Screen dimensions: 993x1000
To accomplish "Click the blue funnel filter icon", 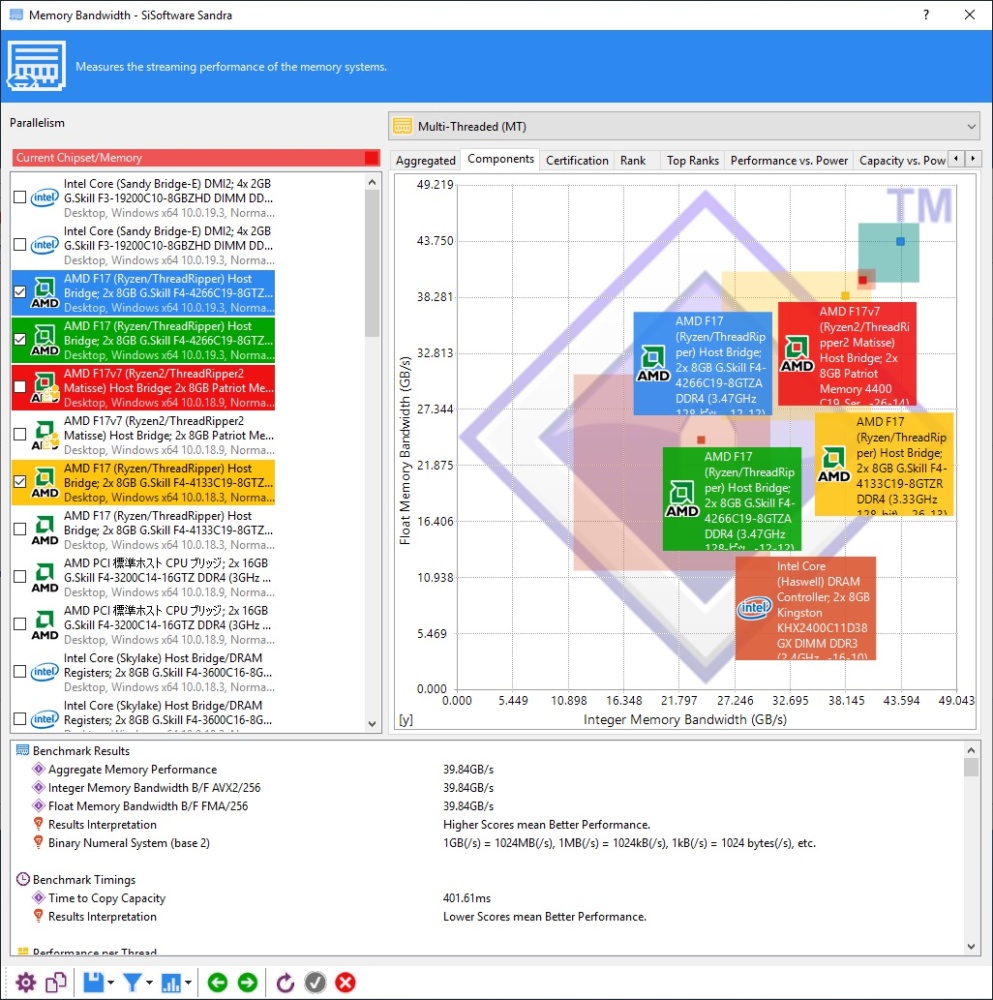I will coord(132,982).
